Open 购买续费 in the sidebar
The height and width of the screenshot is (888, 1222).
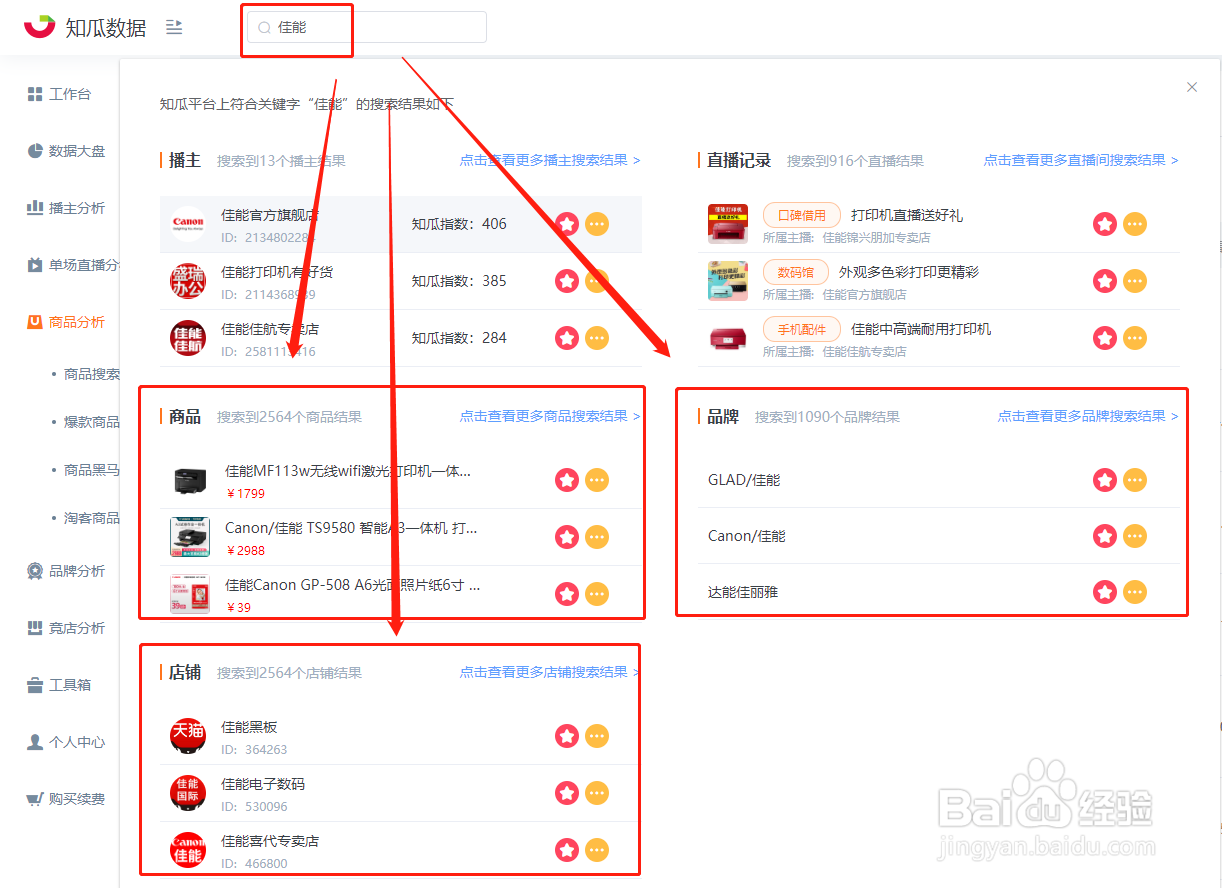(66, 799)
